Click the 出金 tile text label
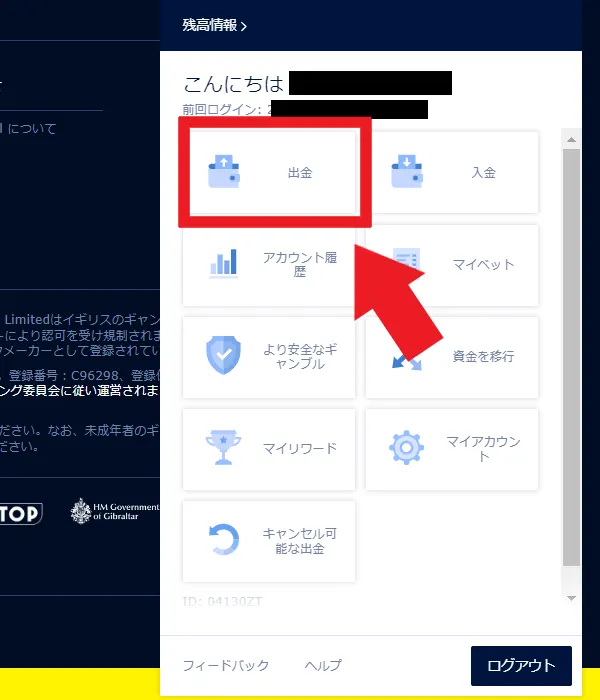Image resolution: width=600 pixels, height=700 pixels. point(300,172)
